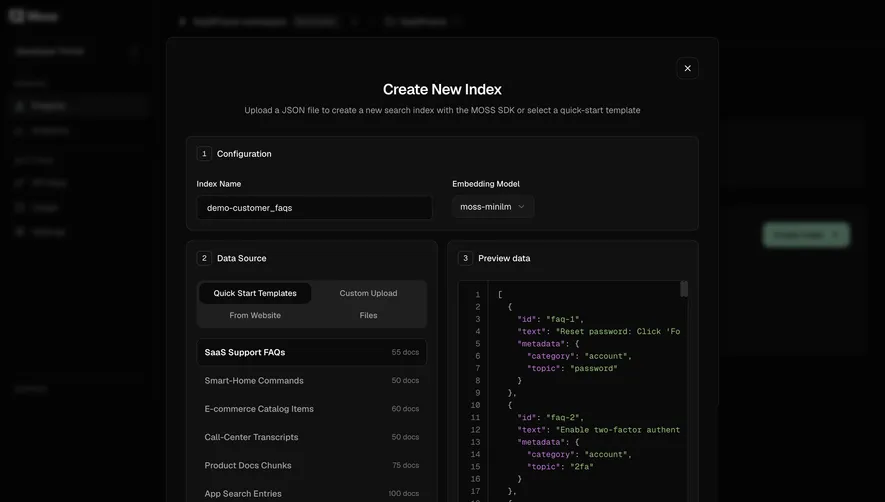Click the "faq-2" id line in preview
Image resolution: width=885 pixels, height=502 pixels.
point(550,417)
